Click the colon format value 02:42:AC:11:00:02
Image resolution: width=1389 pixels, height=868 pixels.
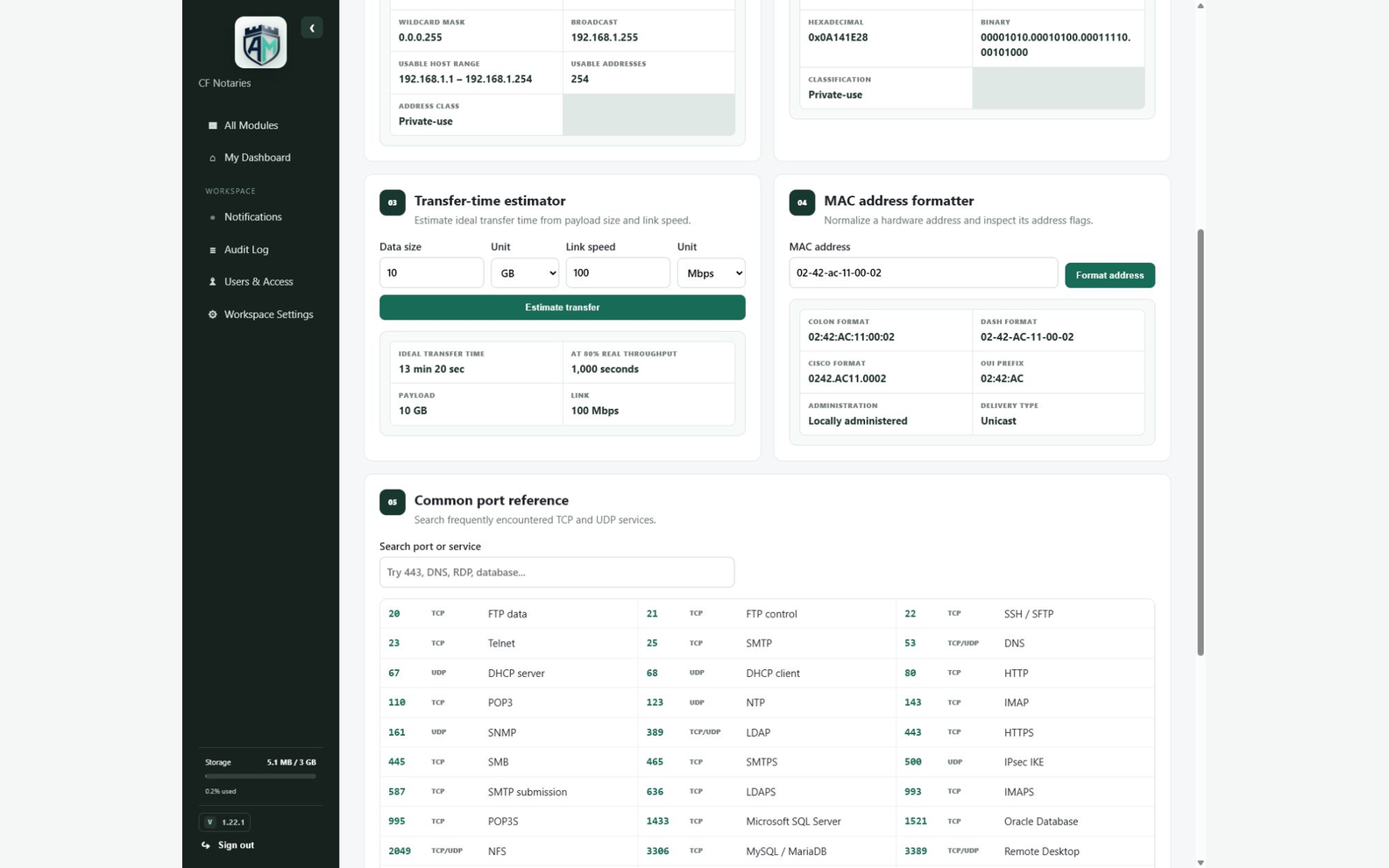click(851, 337)
